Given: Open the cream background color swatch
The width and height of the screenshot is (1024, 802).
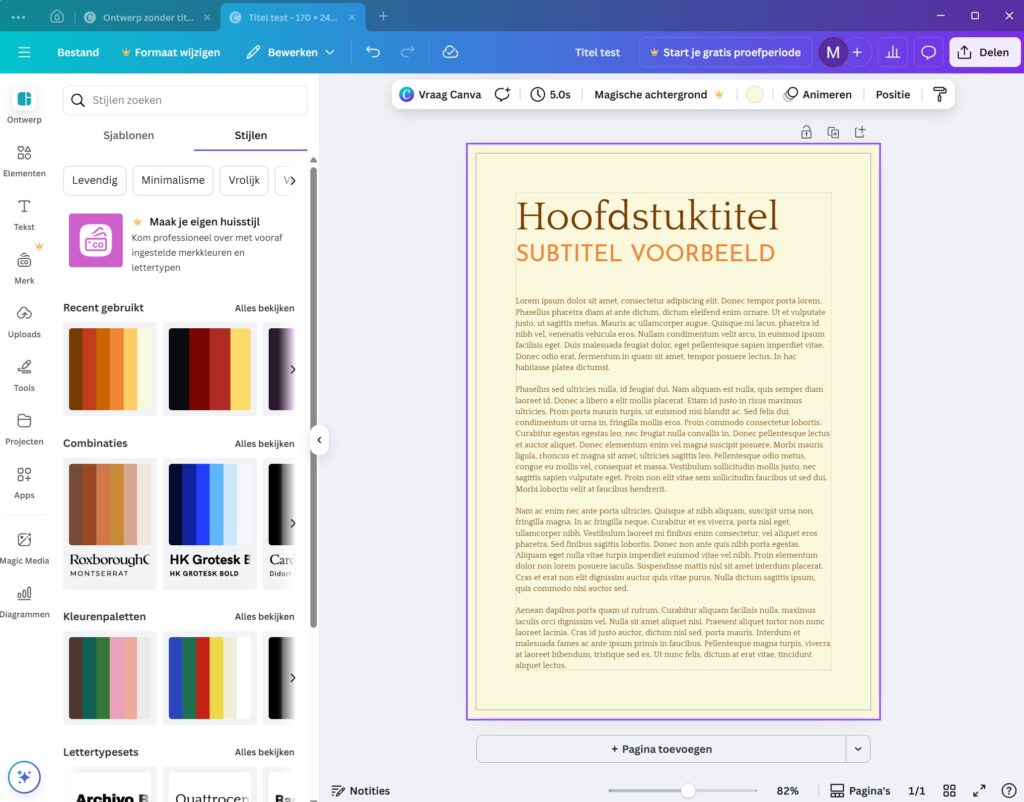Looking at the screenshot, I should coord(754,94).
